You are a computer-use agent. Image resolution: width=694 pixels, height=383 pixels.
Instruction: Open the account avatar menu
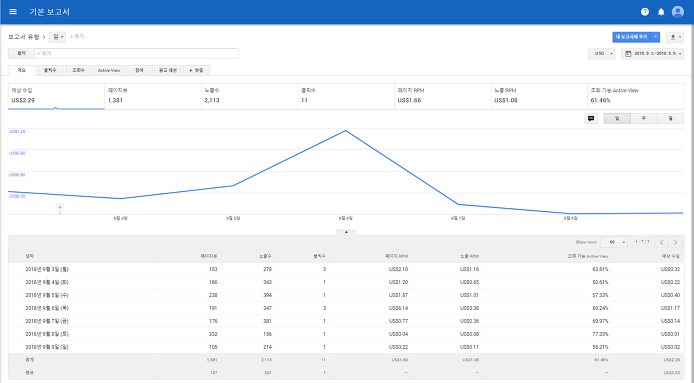[678, 12]
